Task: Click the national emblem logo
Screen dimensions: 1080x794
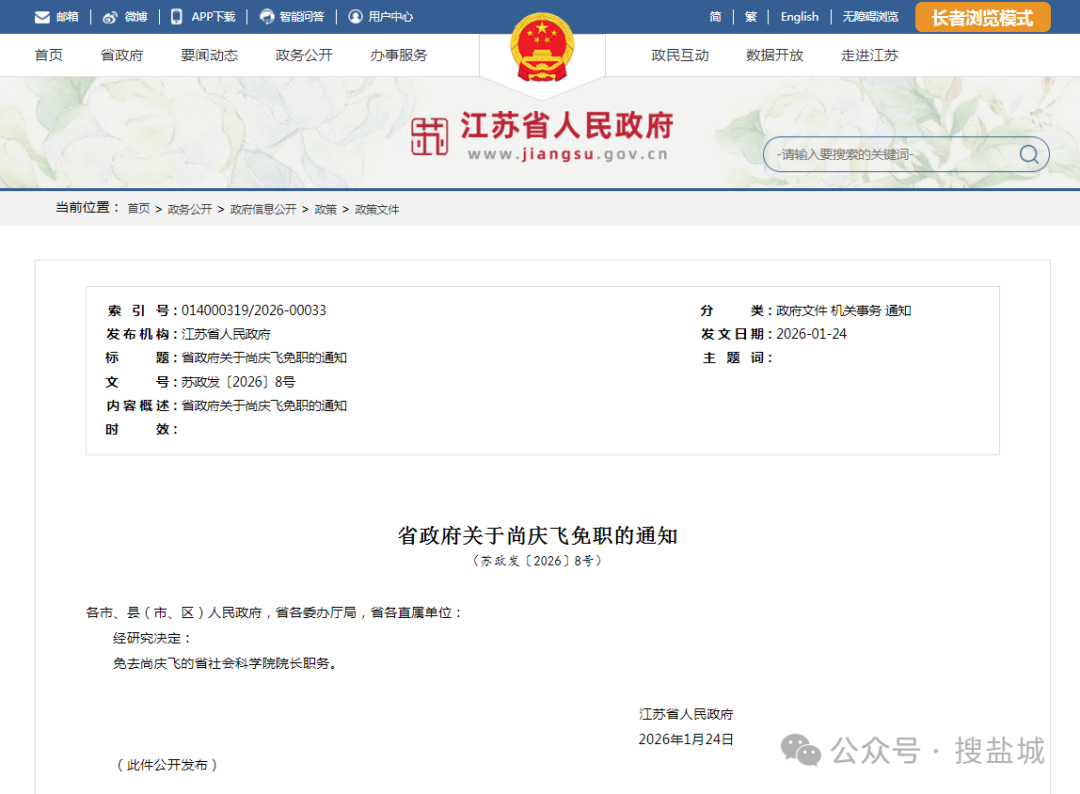Action: pyautogui.click(x=542, y=47)
